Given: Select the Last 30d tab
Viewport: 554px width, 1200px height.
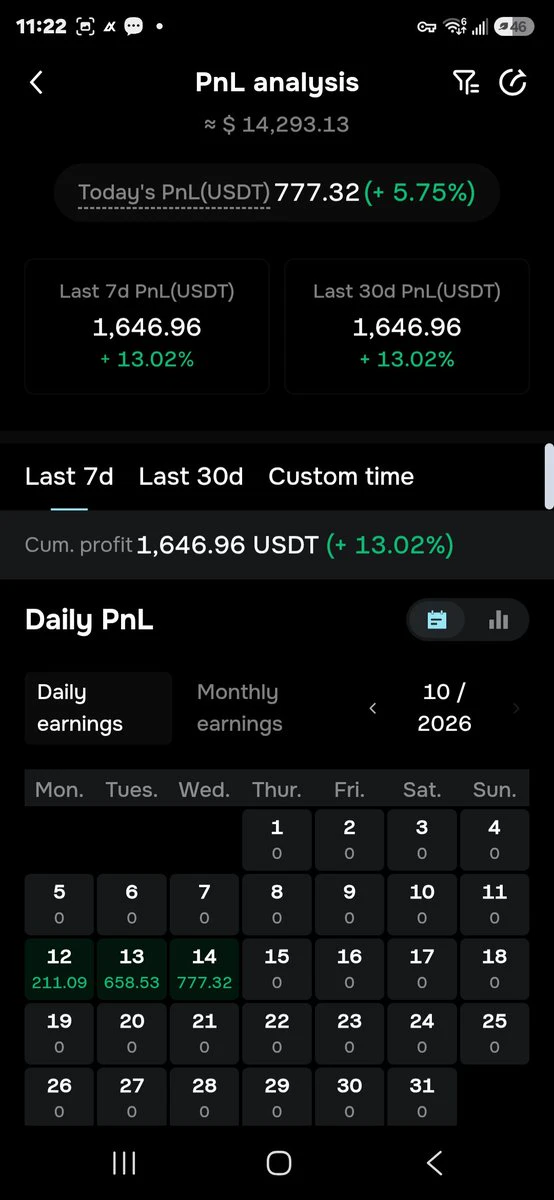Looking at the screenshot, I should coord(191,477).
